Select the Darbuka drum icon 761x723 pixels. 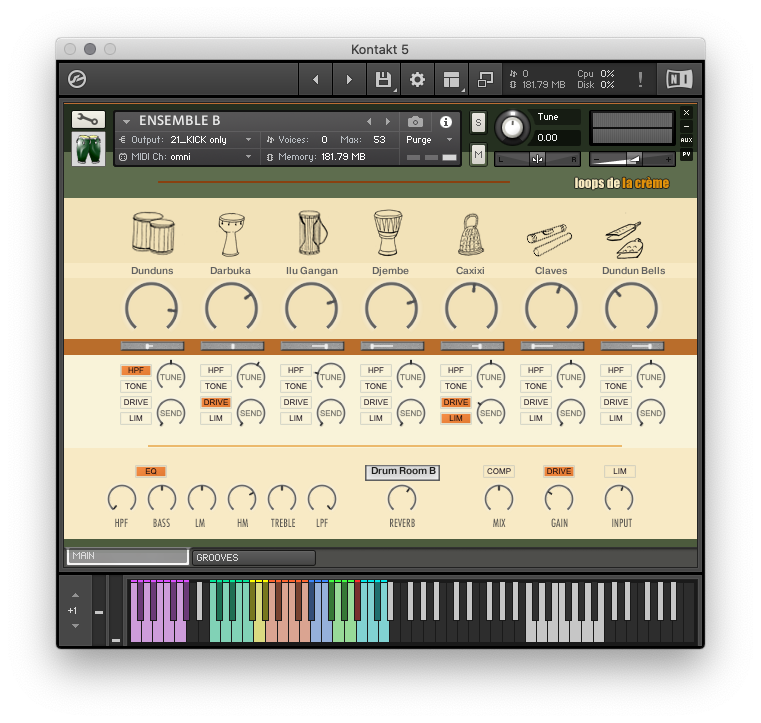pyautogui.click(x=231, y=234)
